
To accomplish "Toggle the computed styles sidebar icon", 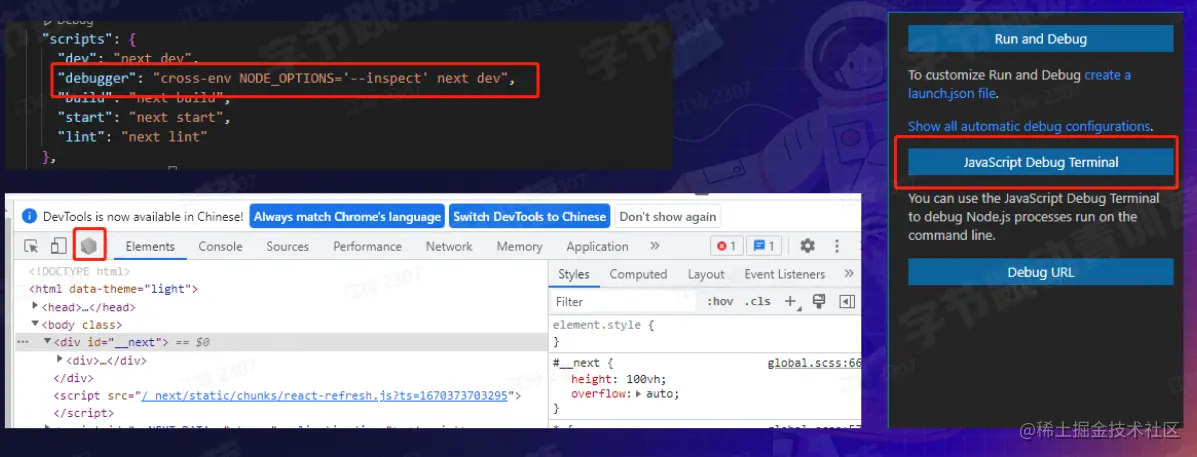I will (847, 301).
